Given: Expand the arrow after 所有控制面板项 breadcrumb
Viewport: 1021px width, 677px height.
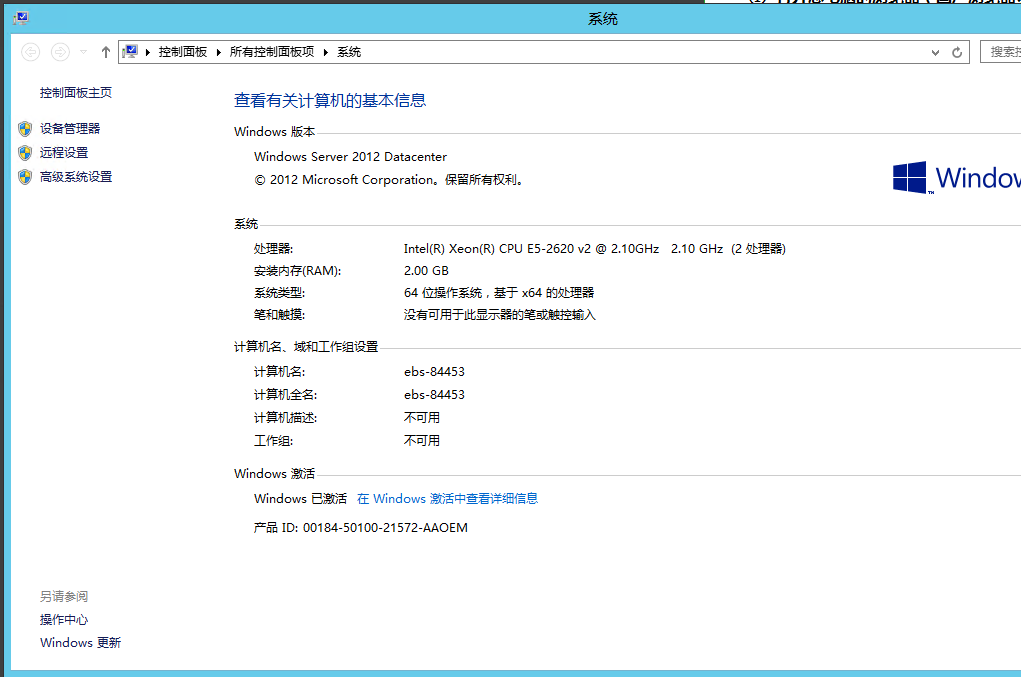Looking at the screenshot, I should (326, 52).
